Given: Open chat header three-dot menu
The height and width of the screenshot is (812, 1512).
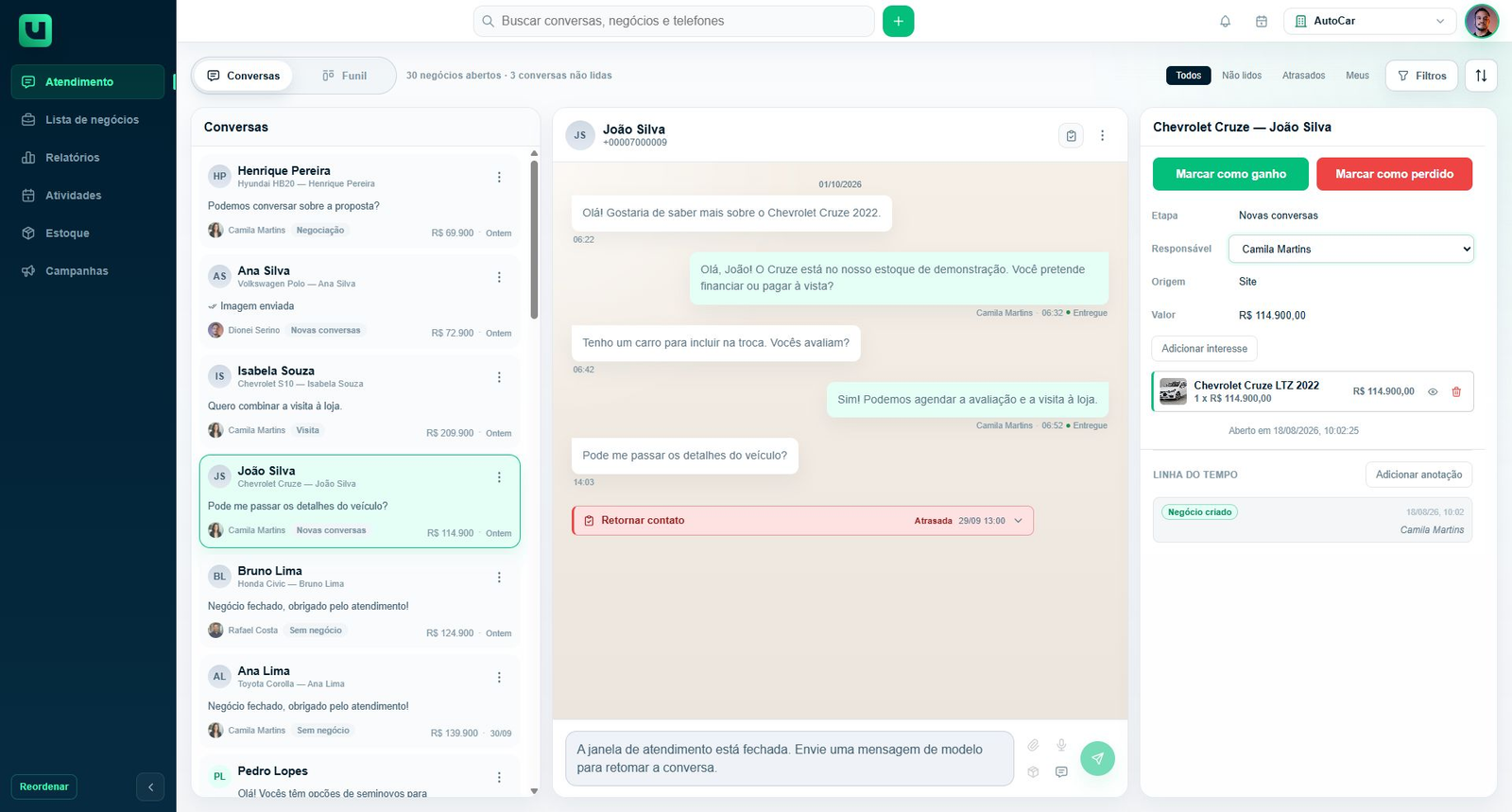Looking at the screenshot, I should click(x=1102, y=135).
